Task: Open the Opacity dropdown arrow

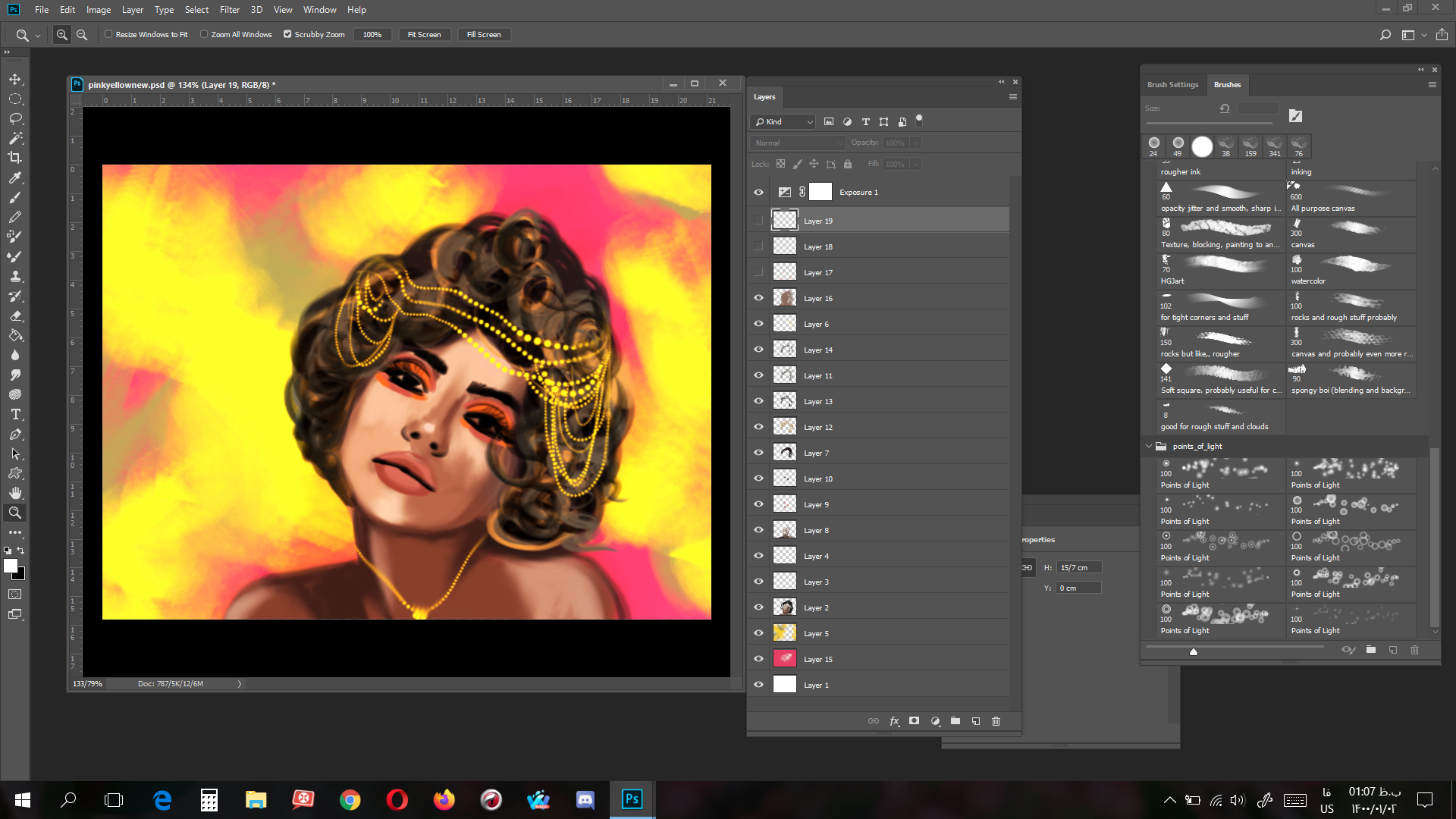Action: (916, 143)
